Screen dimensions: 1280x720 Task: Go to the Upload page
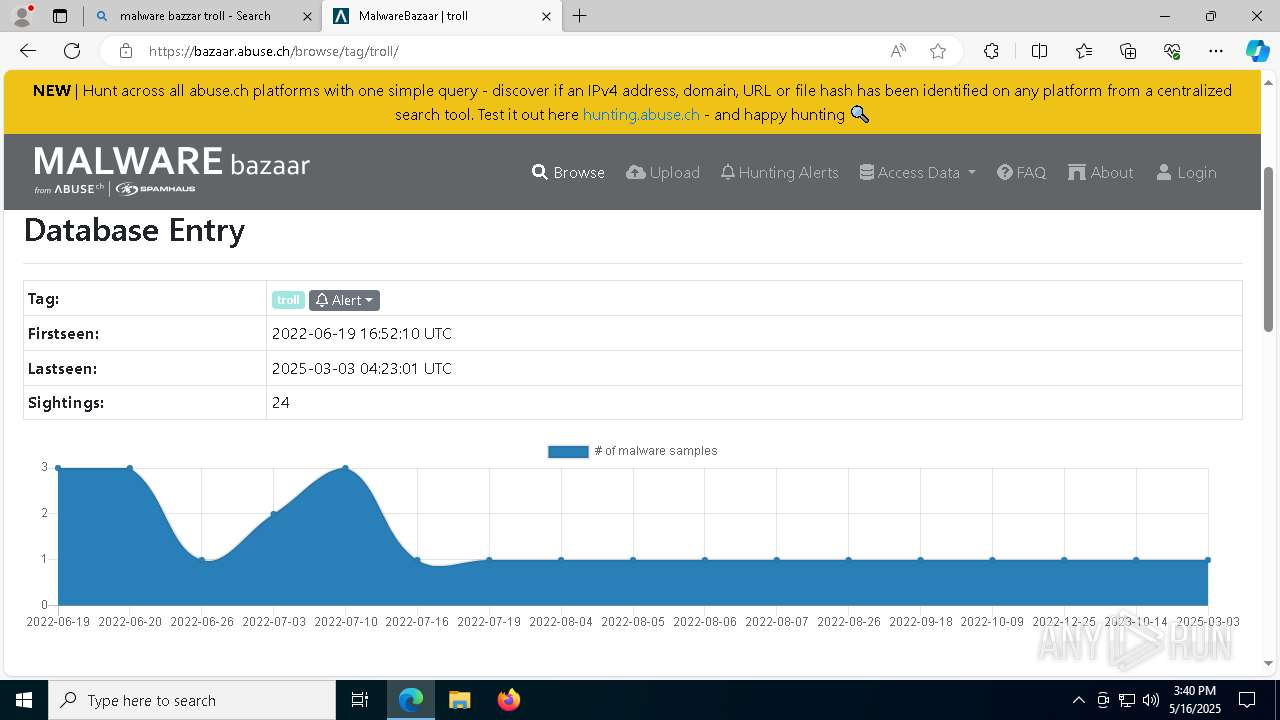click(x=663, y=172)
